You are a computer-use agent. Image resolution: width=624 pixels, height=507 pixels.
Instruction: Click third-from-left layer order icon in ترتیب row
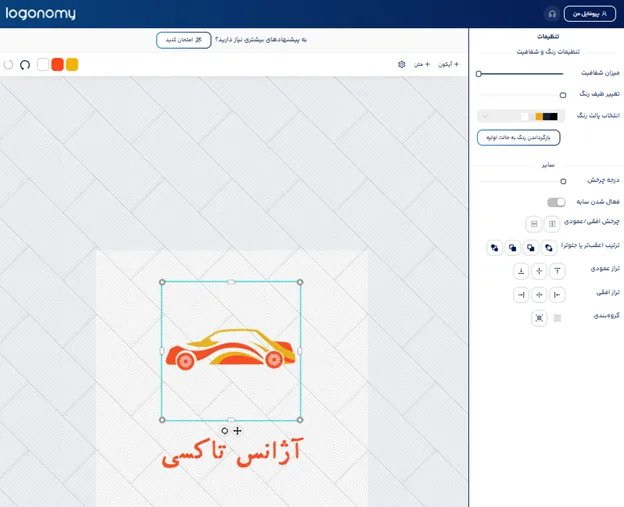point(530,248)
